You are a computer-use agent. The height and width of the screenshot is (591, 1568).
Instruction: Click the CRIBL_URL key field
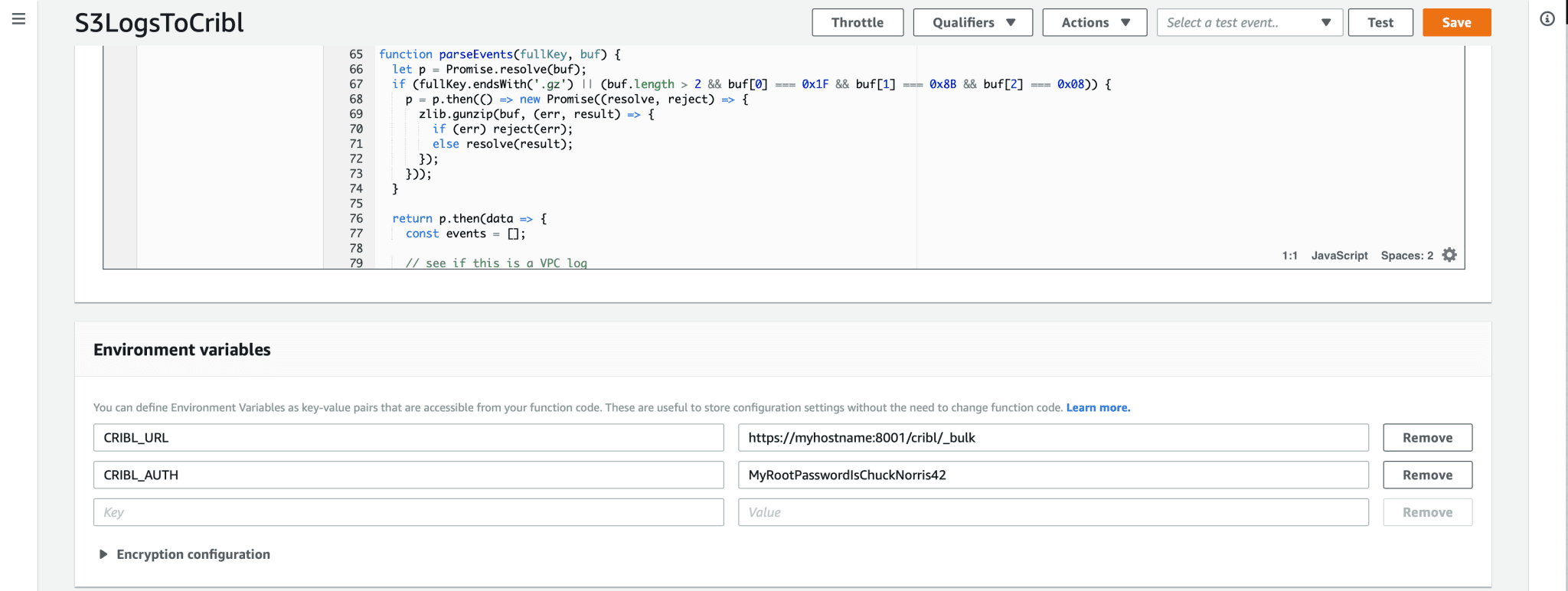[408, 438]
